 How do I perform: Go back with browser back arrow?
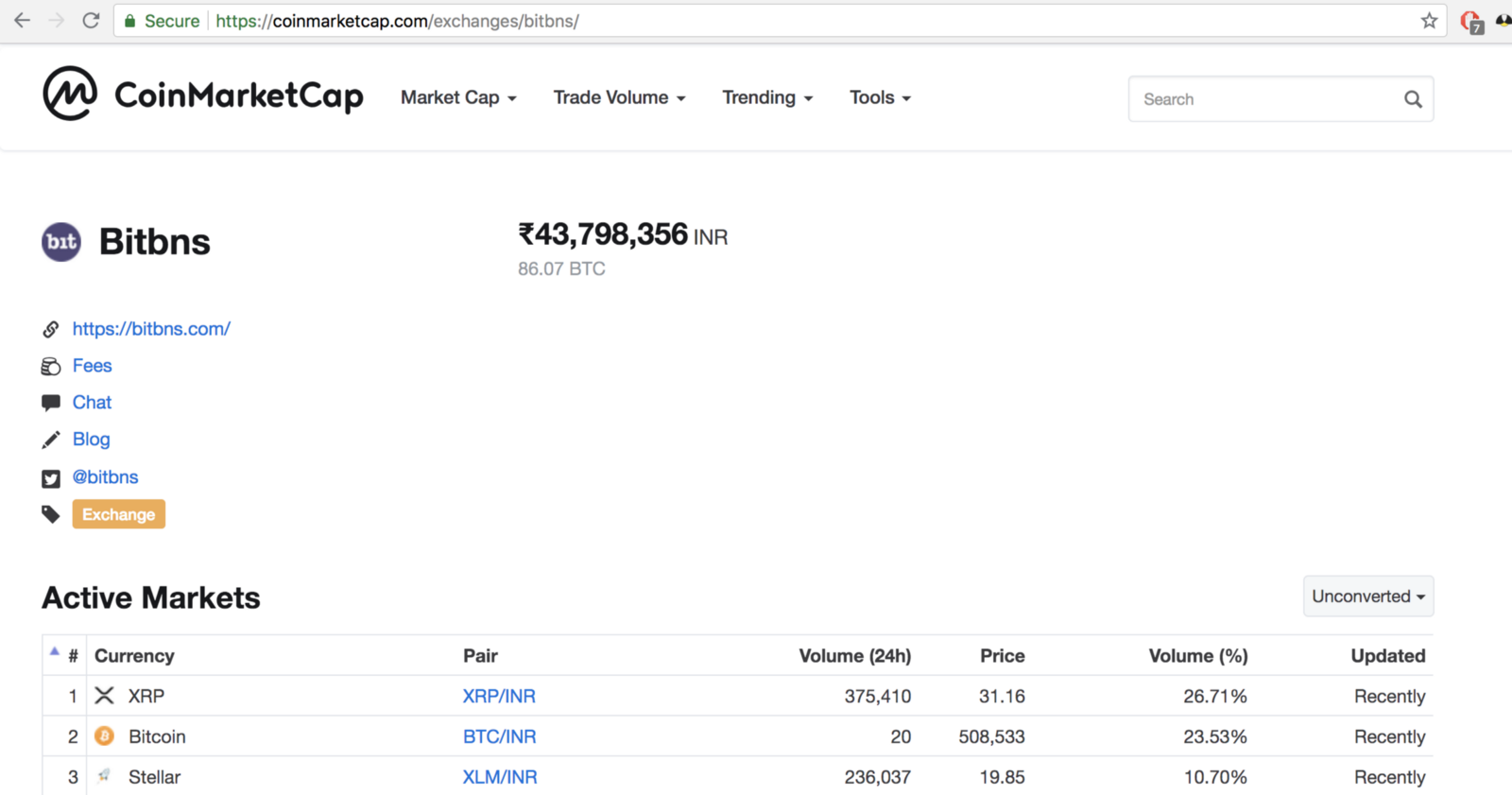23,21
